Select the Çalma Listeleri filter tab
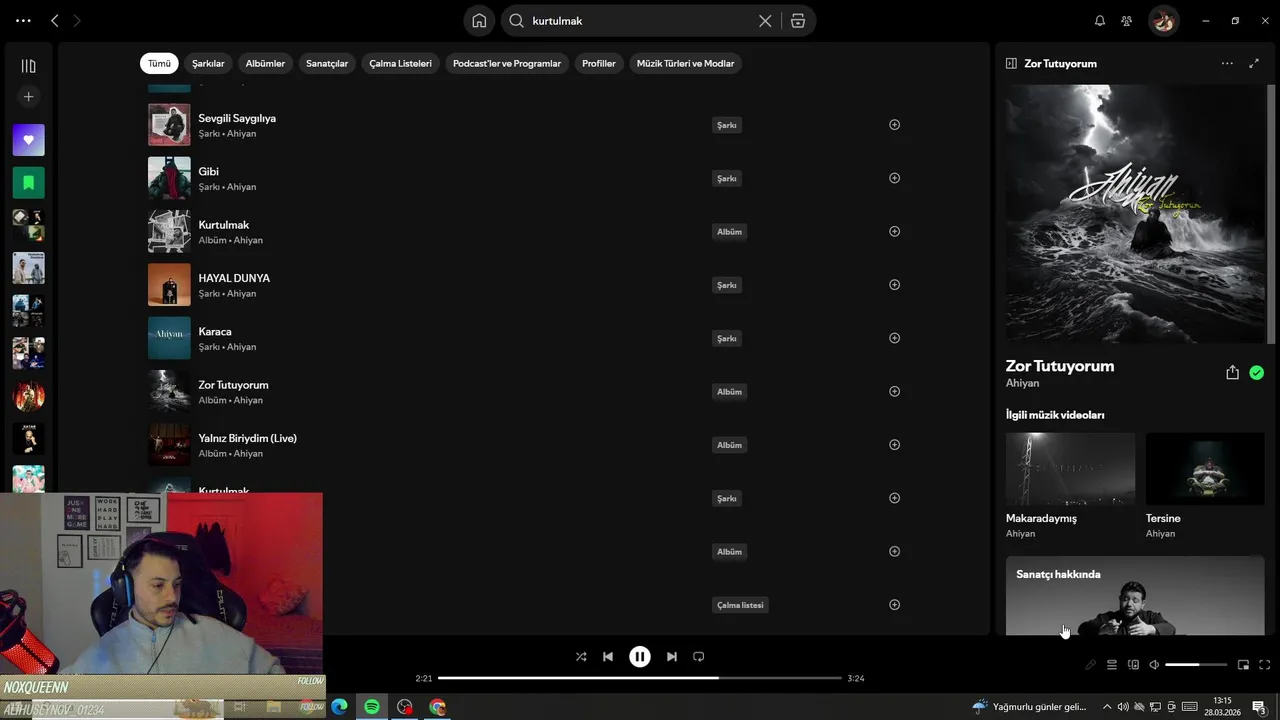The image size is (1280, 720). pos(400,63)
